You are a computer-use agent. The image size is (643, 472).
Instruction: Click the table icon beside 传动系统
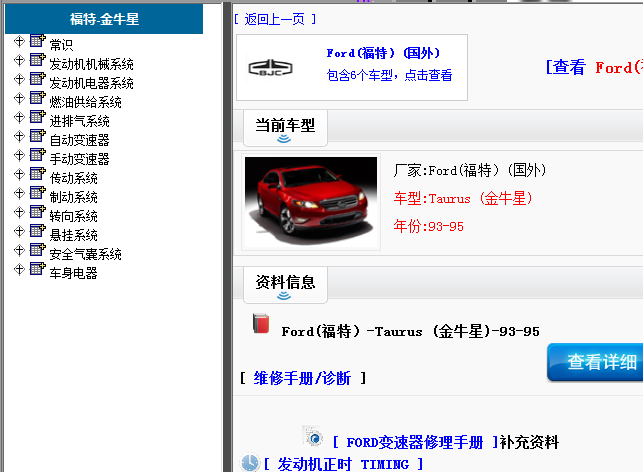pos(38,173)
